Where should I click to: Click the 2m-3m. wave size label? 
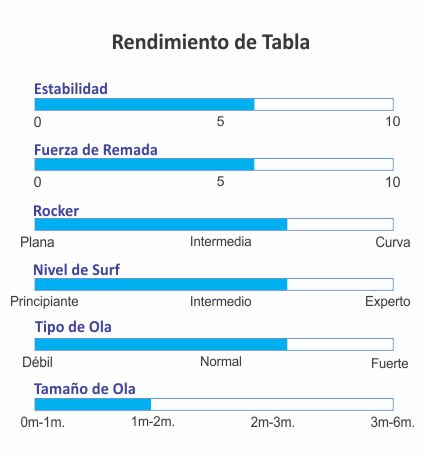(273, 422)
